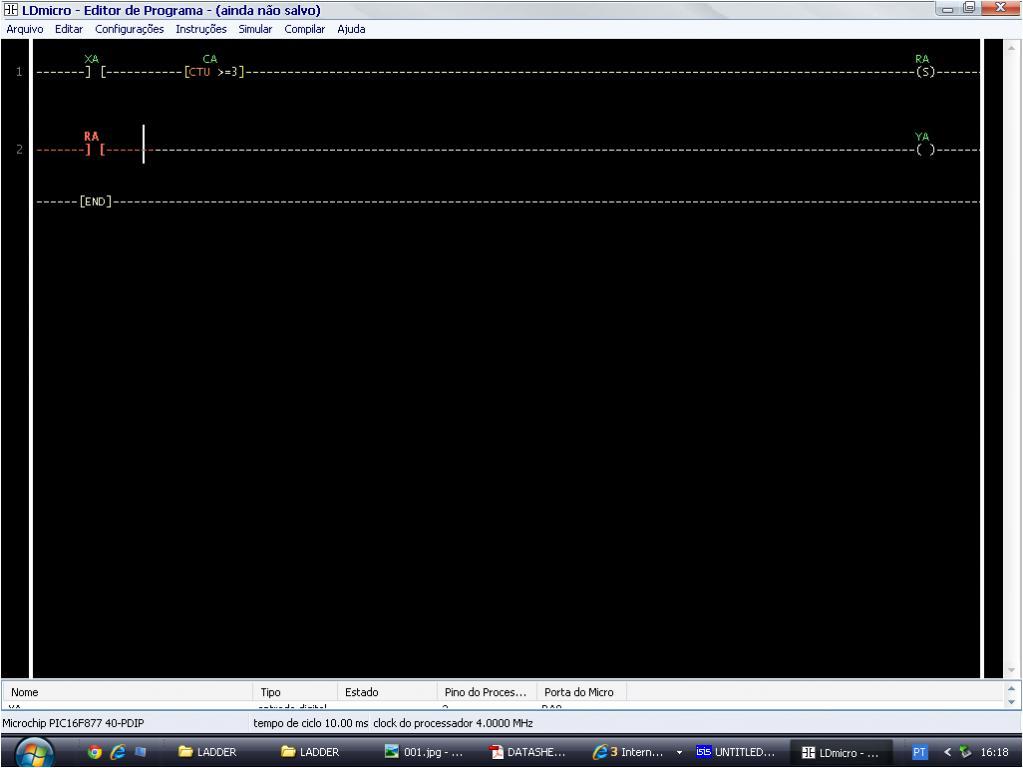Open the Internet Explorer taskbar group
Viewport: 1023px width, 768px height.
[x=628, y=752]
